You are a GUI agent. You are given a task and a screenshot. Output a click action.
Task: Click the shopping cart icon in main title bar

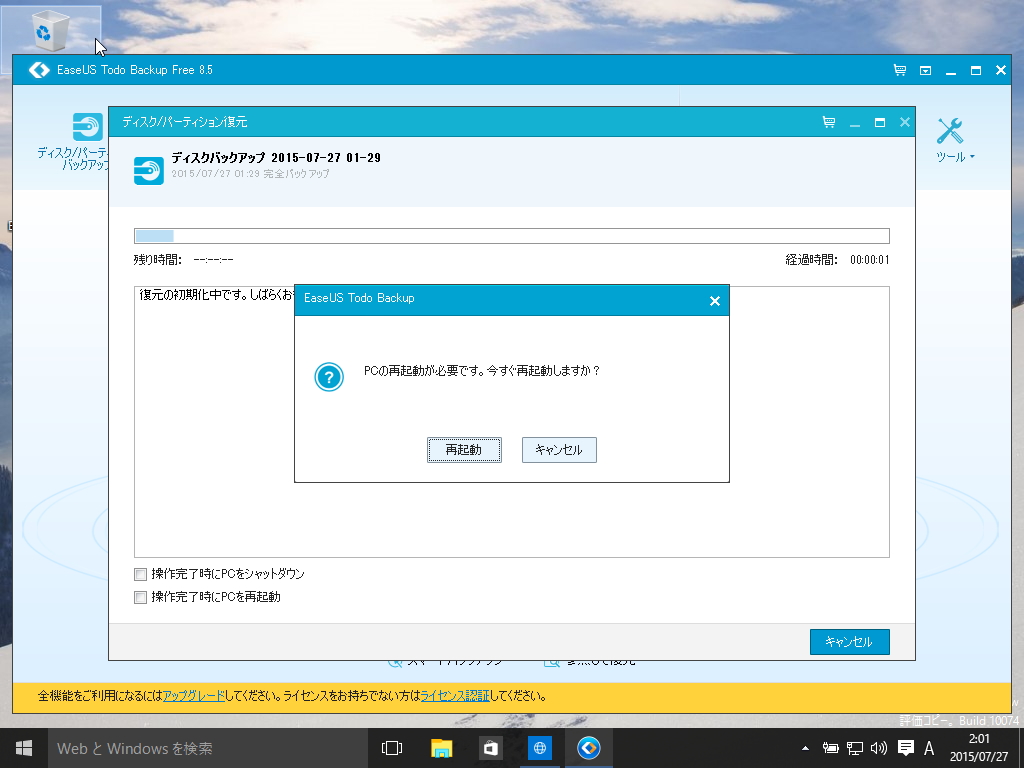pyautogui.click(x=900, y=70)
